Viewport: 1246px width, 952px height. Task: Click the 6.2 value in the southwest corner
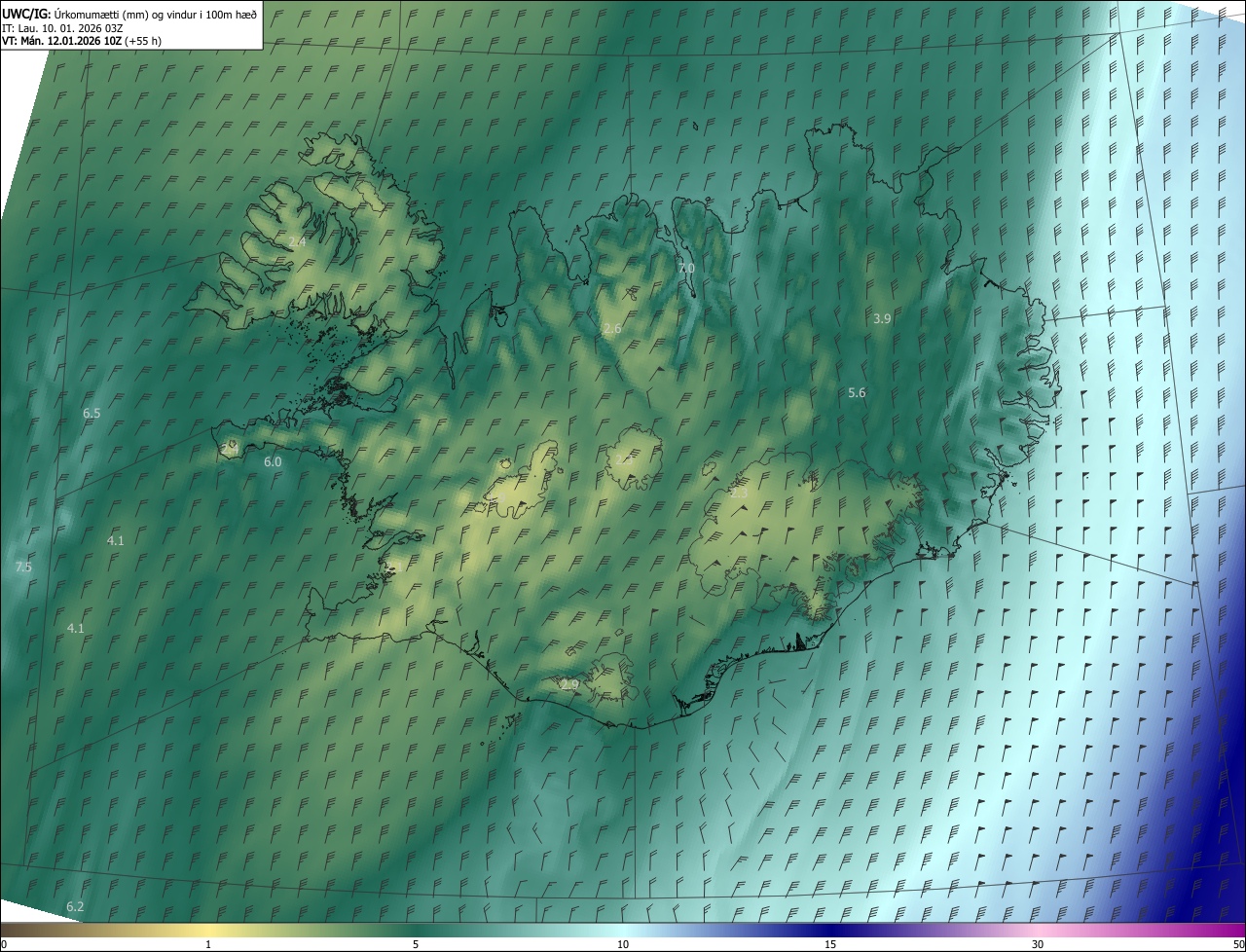click(75, 907)
